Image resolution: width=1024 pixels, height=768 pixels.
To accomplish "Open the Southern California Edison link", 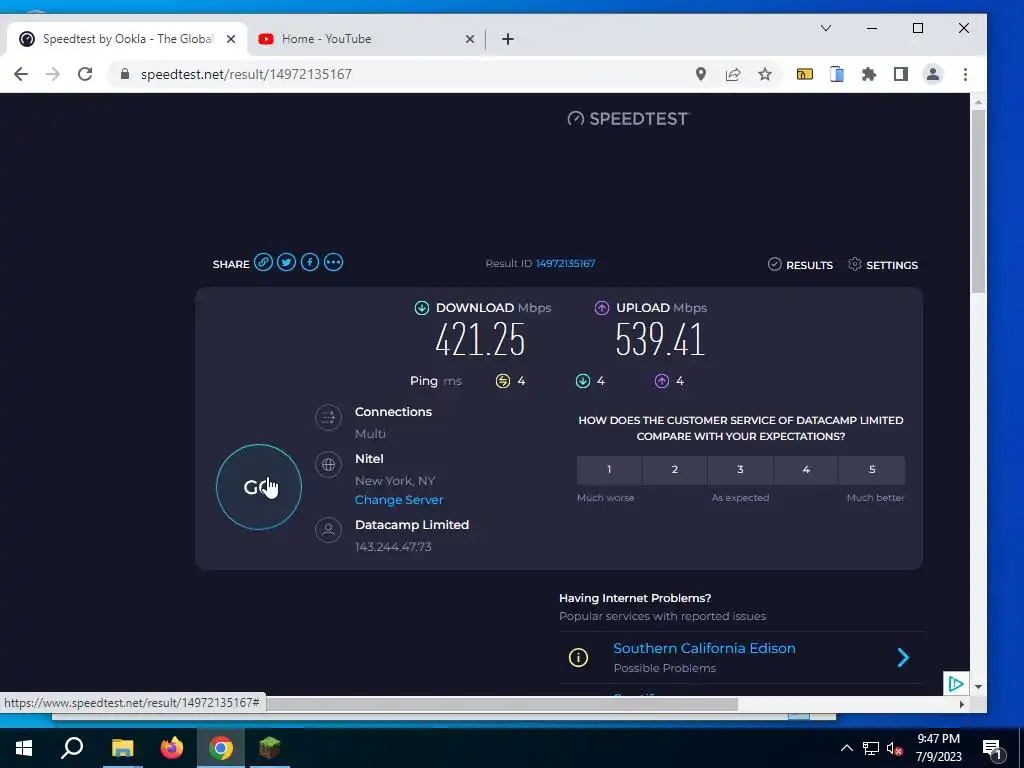I will click(x=704, y=648).
